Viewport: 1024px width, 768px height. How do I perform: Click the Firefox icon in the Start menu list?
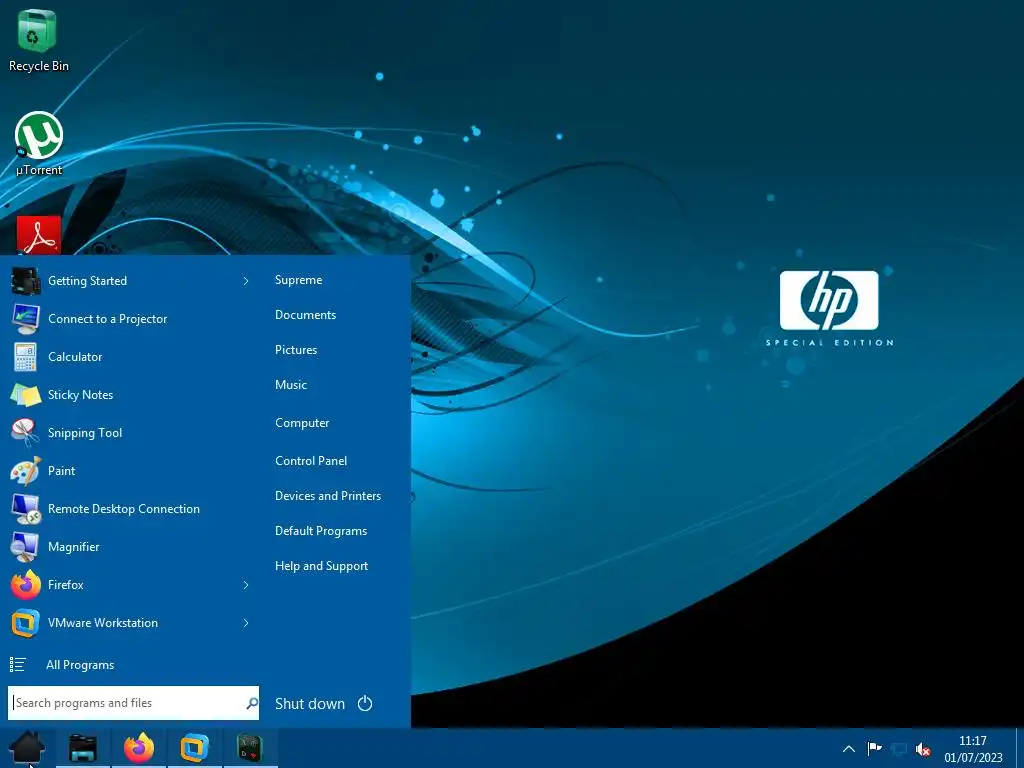coord(25,584)
